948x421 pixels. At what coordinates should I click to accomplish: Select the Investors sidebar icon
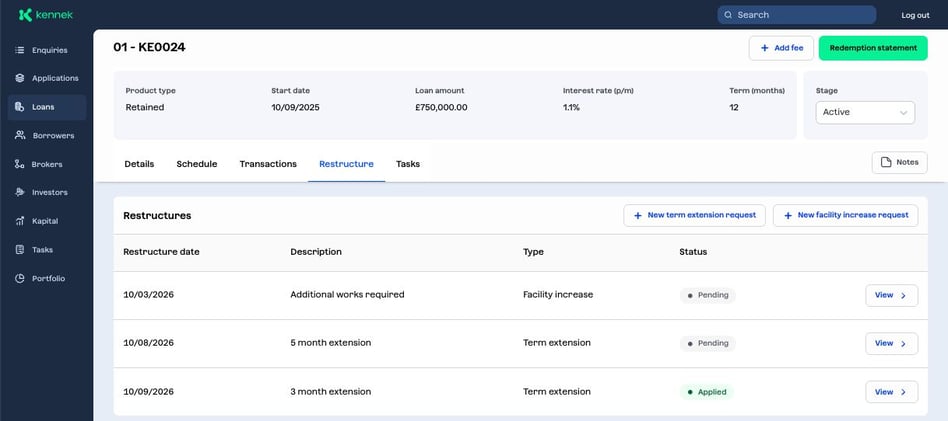click(20, 192)
